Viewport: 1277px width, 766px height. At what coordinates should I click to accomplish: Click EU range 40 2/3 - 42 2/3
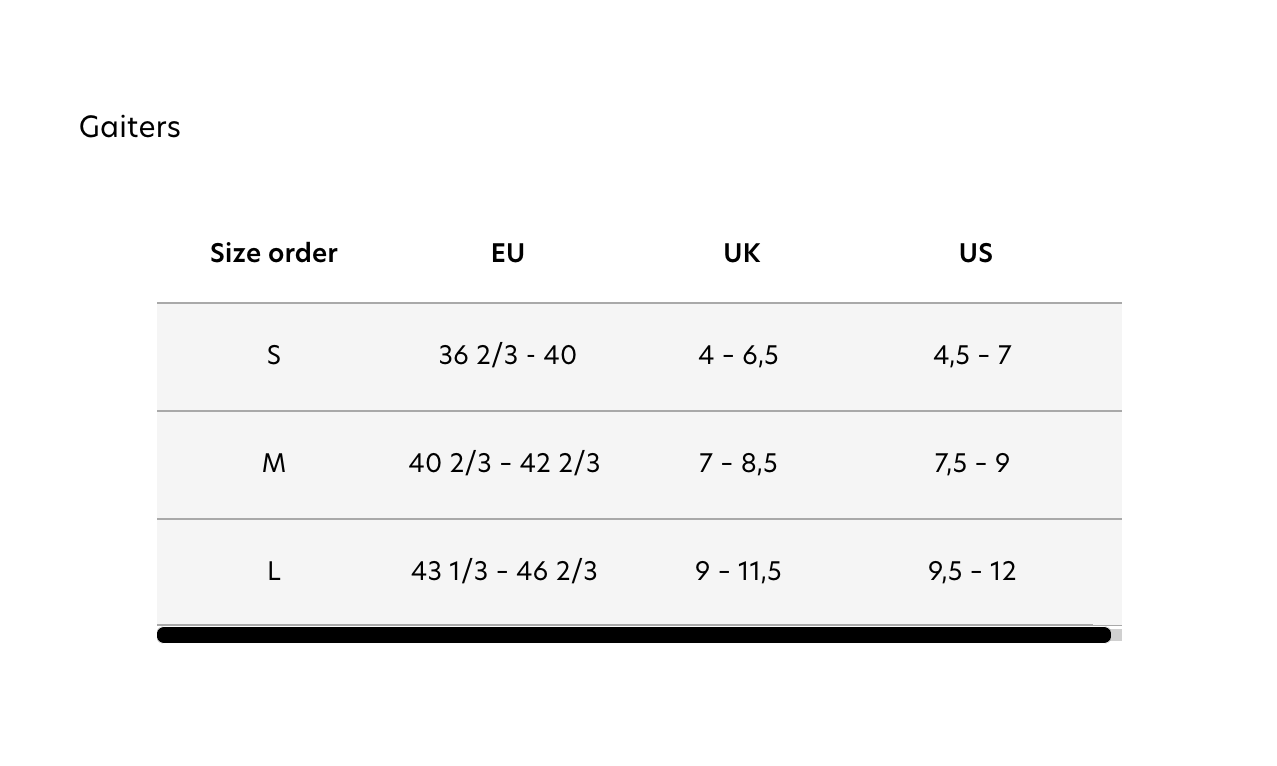(504, 463)
